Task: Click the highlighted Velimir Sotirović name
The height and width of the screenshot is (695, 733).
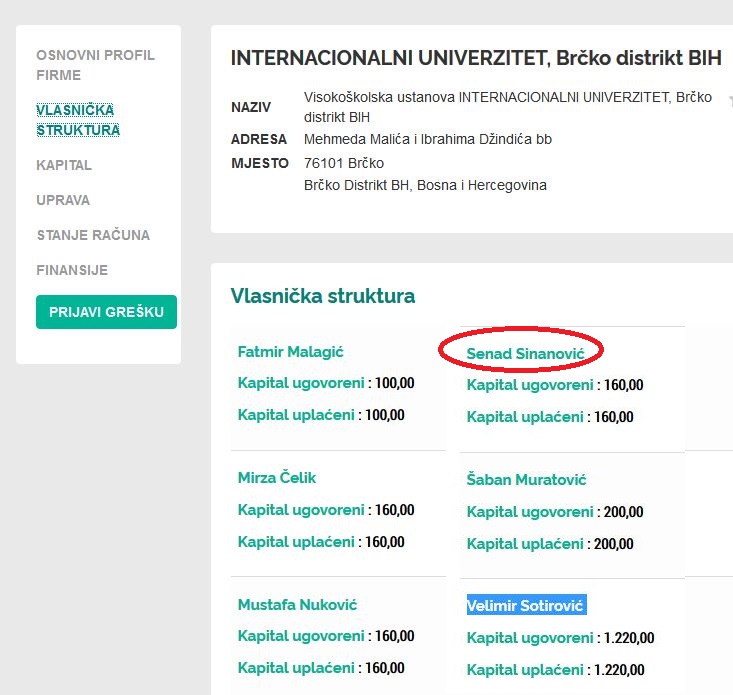Action: (x=526, y=606)
